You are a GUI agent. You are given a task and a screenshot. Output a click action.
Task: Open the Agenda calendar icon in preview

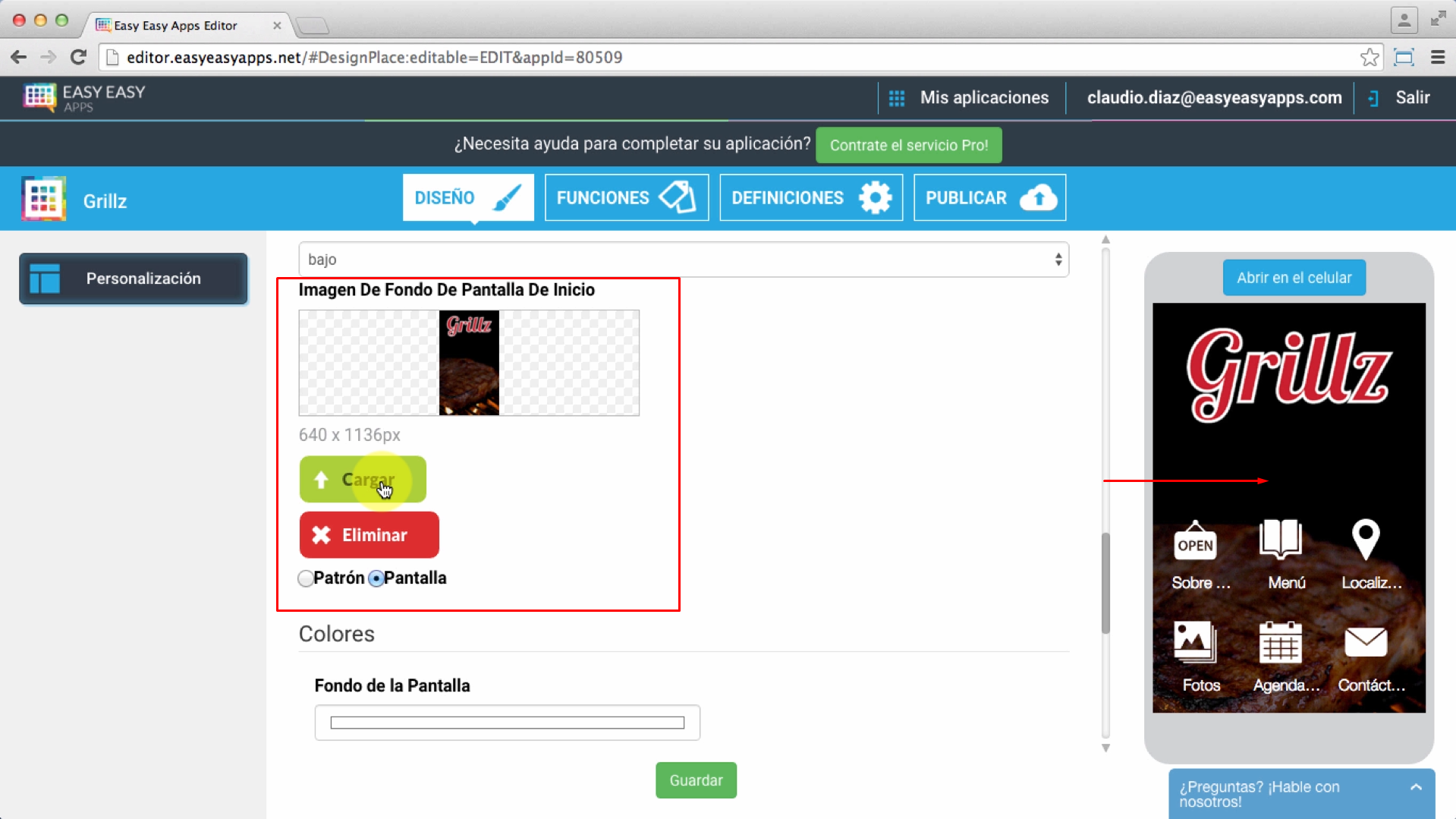point(1281,642)
